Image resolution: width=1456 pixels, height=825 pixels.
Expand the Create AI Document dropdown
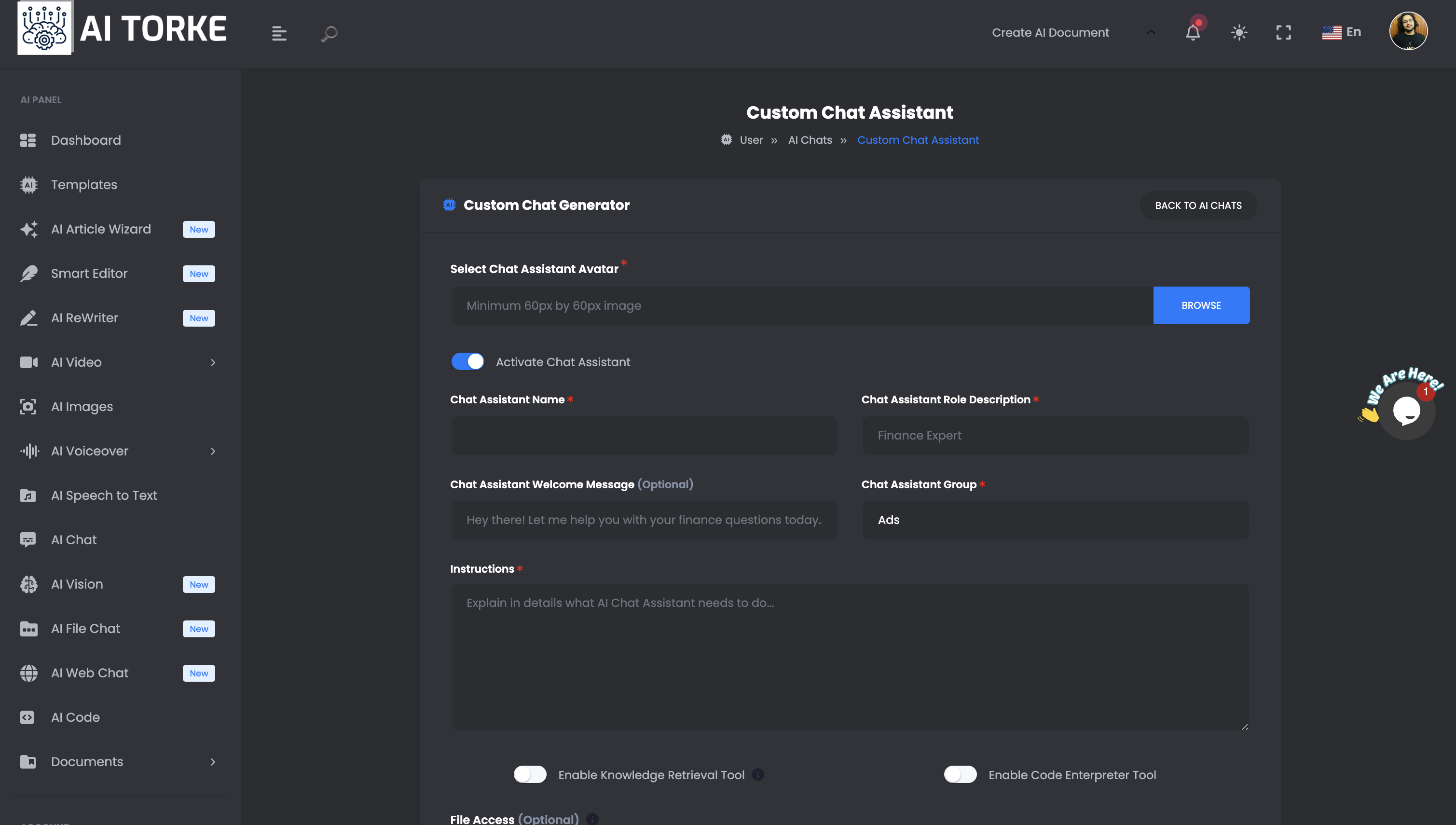tap(1151, 32)
